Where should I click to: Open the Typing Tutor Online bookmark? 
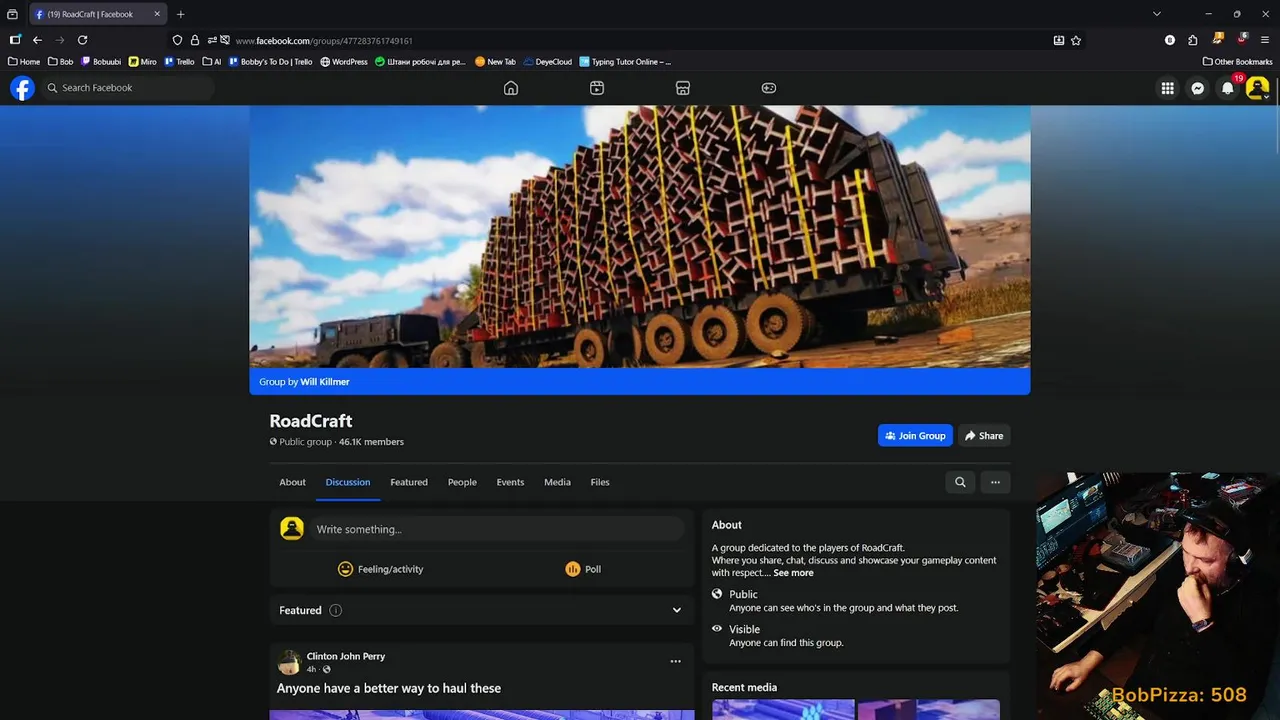click(625, 62)
